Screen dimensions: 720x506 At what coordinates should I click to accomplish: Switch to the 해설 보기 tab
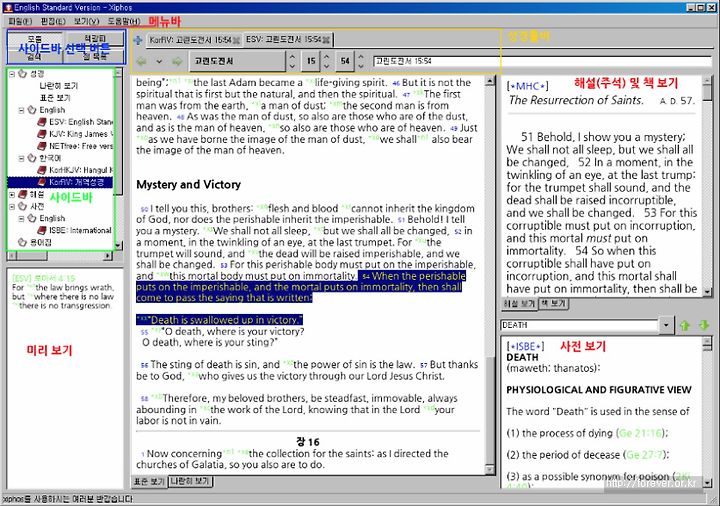[519, 304]
